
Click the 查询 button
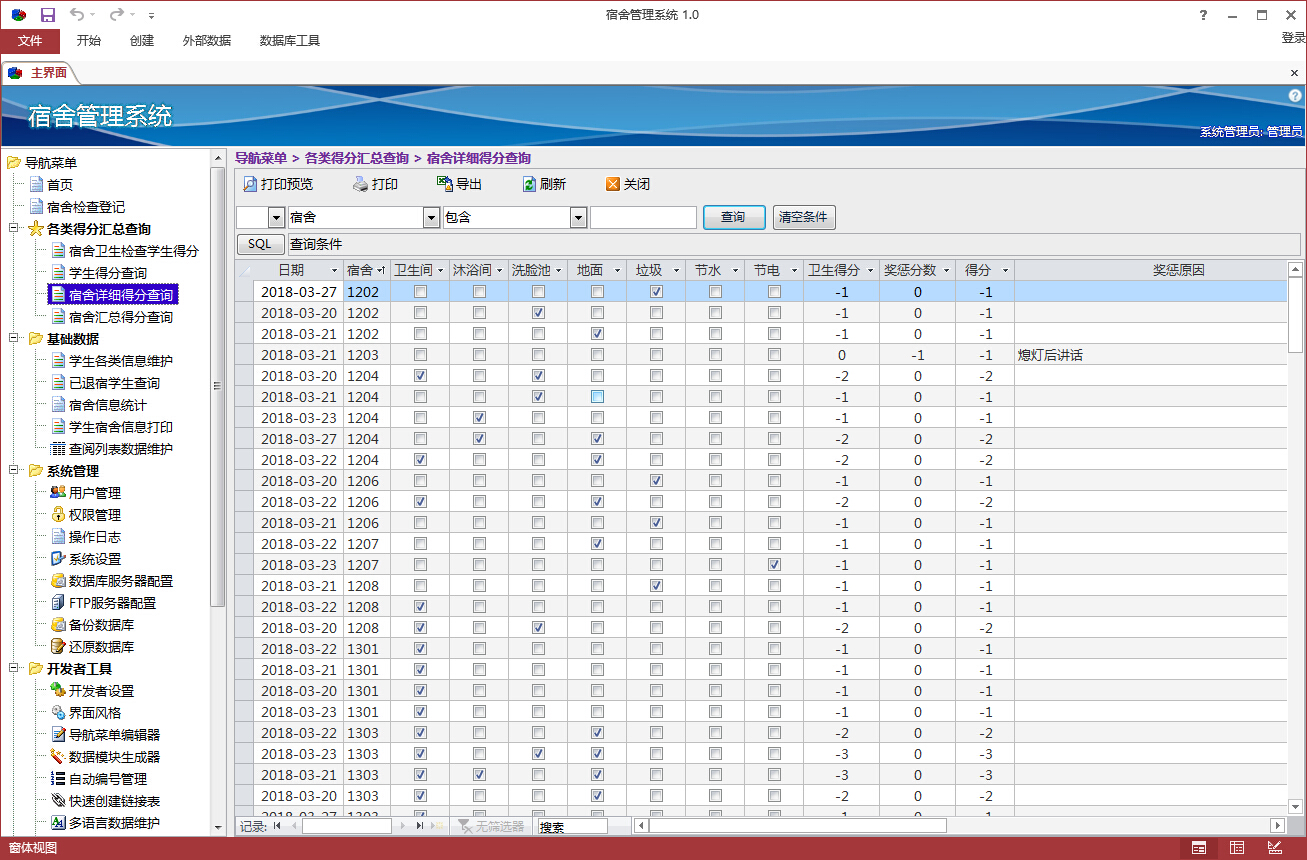734,217
